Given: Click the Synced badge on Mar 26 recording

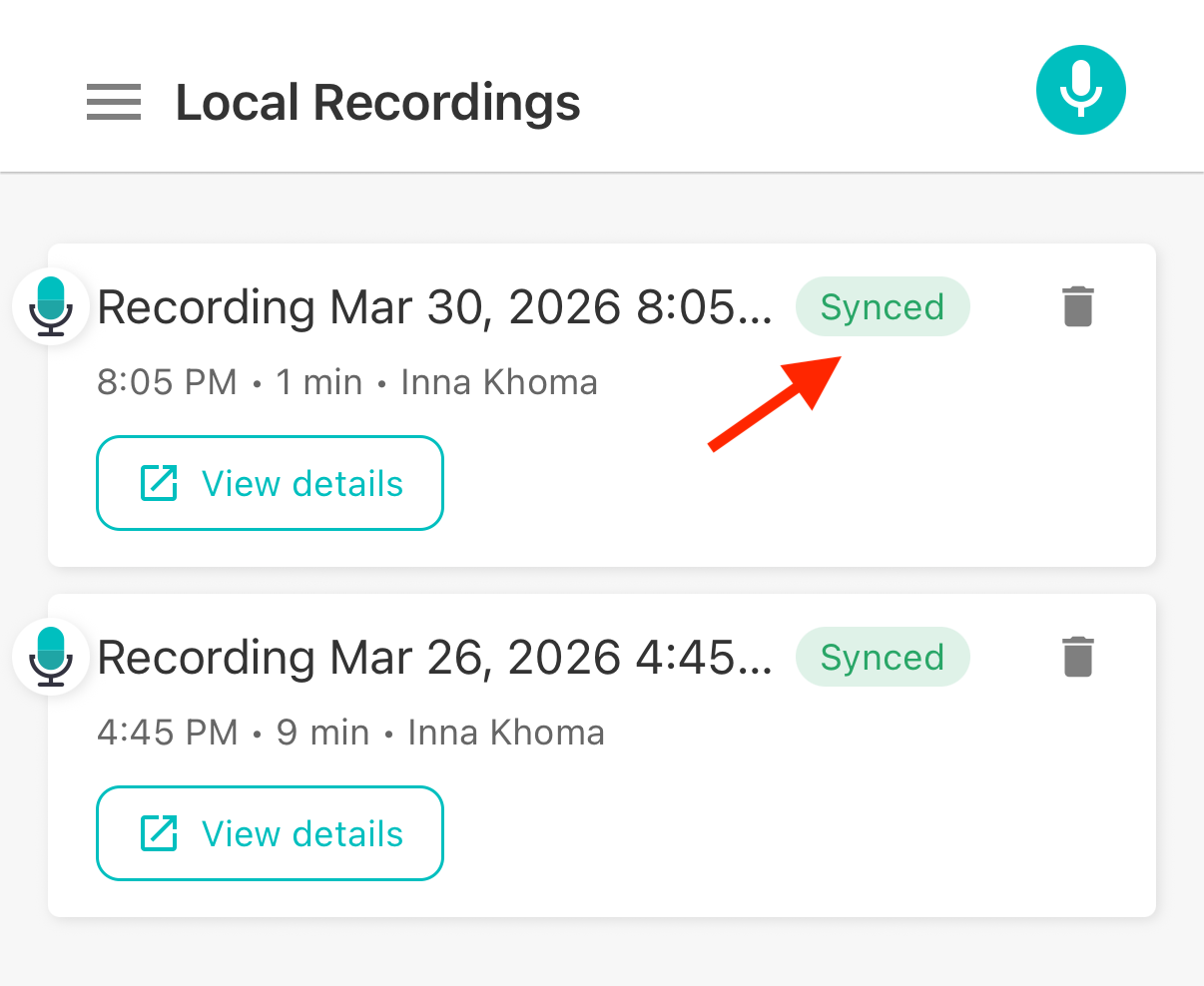Looking at the screenshot, I should tap(882, 657).
